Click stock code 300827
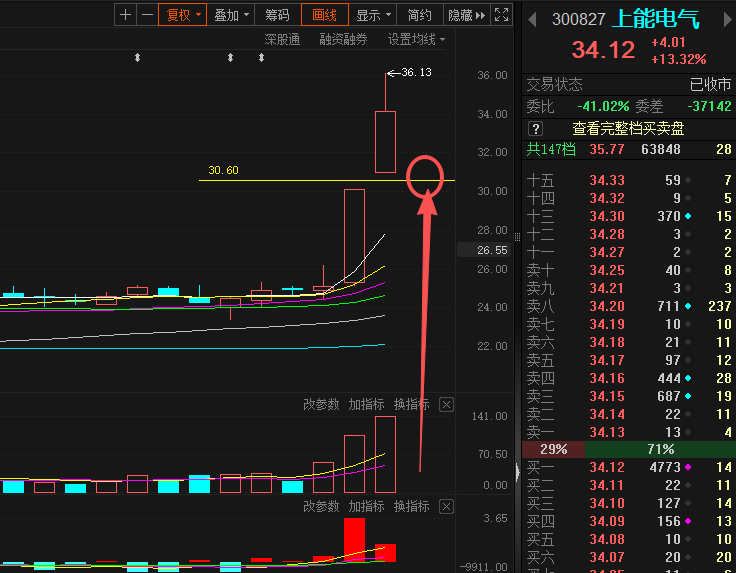This screenshot has width=736, height=573. point(579,19)
